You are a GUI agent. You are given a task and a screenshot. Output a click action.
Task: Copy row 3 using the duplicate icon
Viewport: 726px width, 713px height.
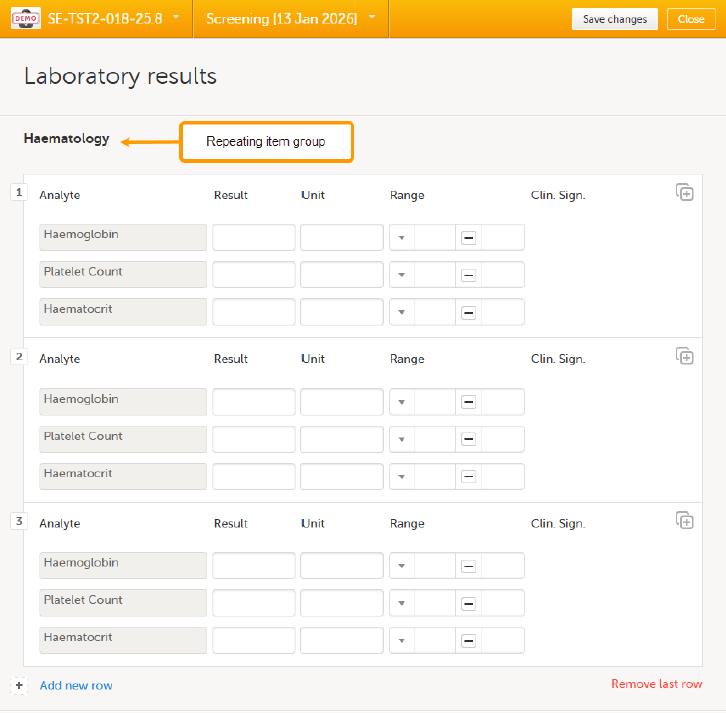click(684, 520)
